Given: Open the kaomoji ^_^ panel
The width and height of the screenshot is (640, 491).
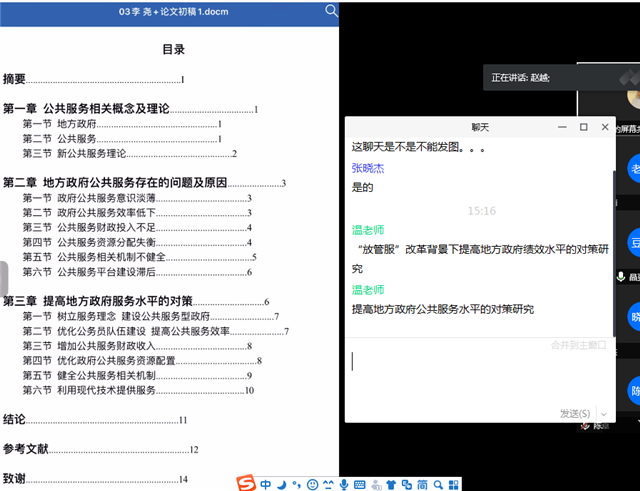Looking at the screenshot, I should click(x=328, y=484).
